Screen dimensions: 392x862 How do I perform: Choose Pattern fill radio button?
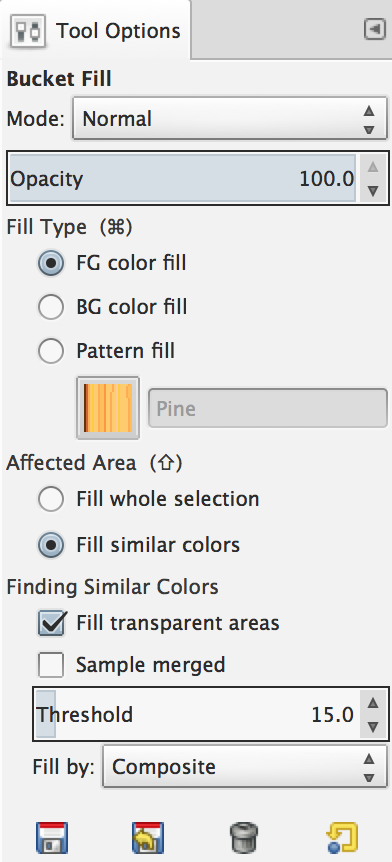pyautogui.click(x=51, y=351)
